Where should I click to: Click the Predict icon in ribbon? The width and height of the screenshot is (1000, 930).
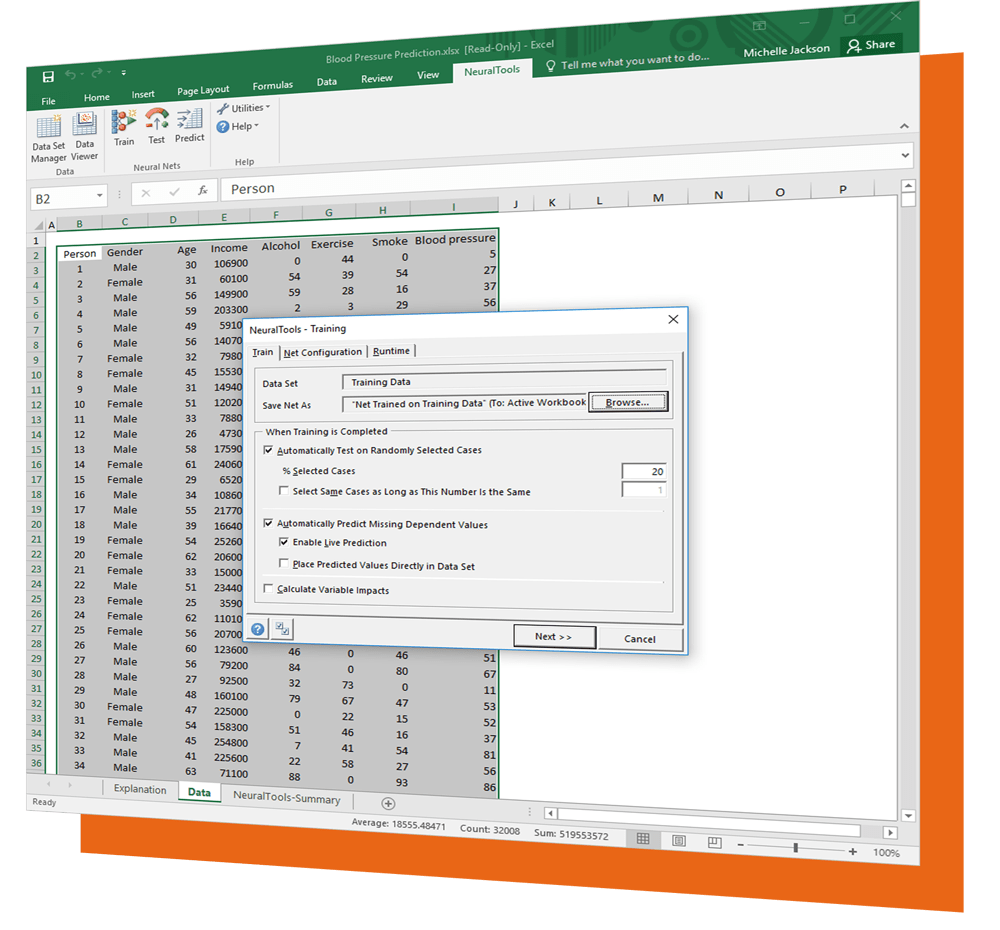coord(189,125)
